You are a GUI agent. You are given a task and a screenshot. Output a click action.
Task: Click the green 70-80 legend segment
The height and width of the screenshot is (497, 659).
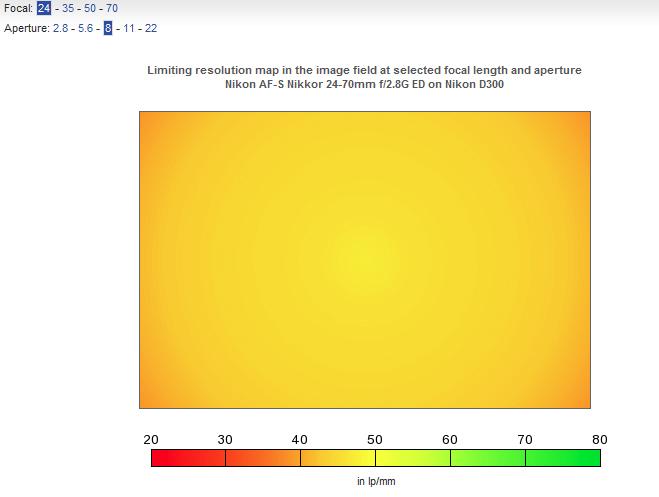[563, 458]
